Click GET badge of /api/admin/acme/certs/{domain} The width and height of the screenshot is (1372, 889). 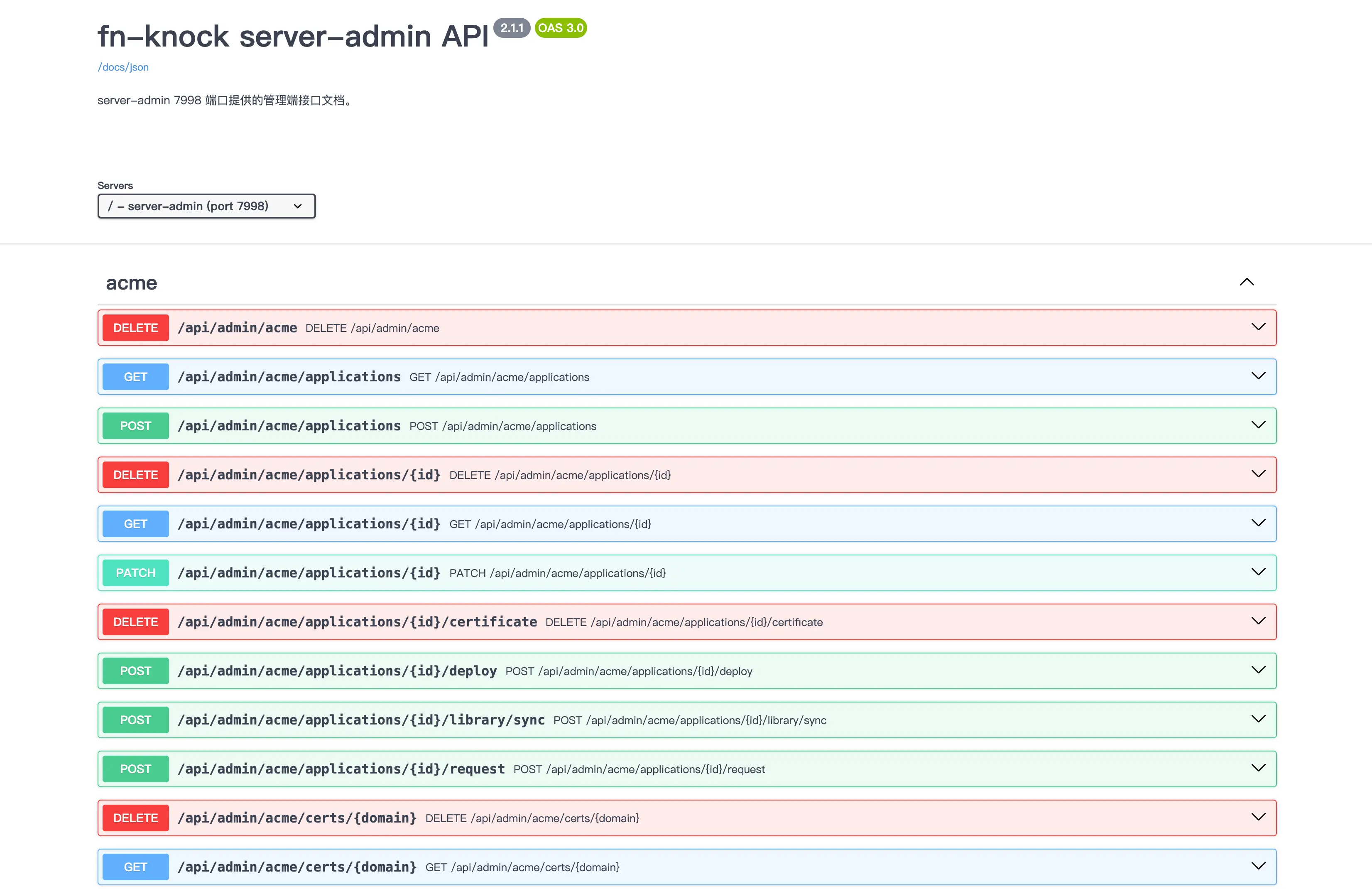coord(135,867)
